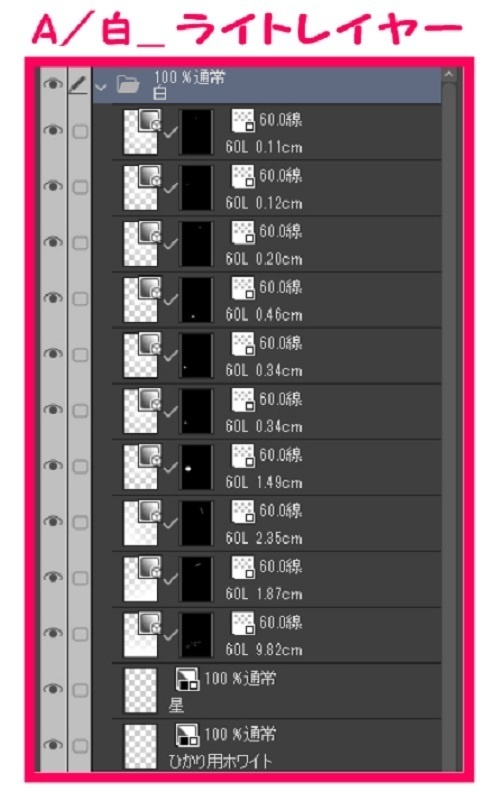
Task: Click the pen editing-target icon beside 白 folder
Action: [x=79, y=84]
